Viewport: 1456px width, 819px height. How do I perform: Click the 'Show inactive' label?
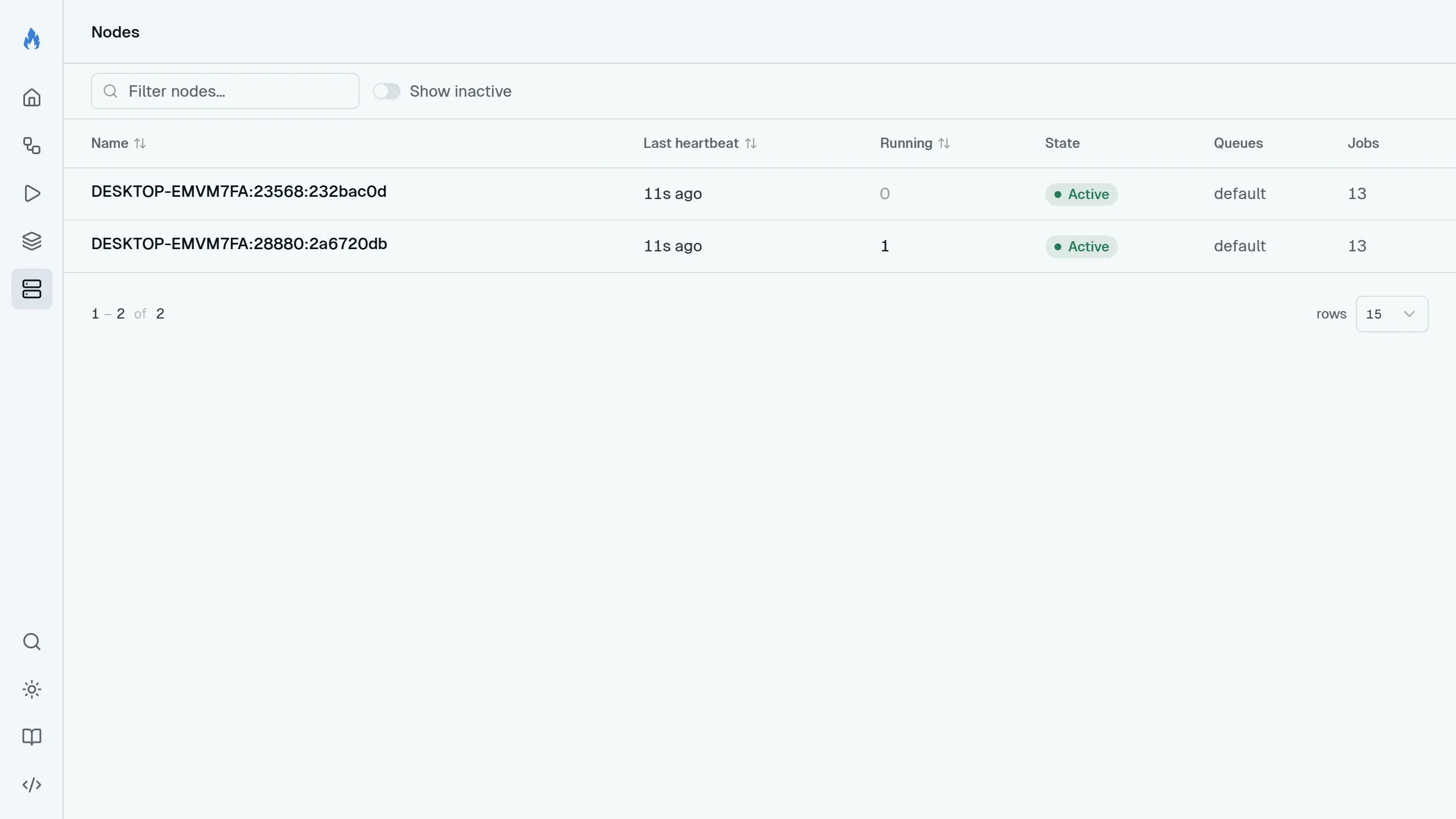pyautogui.click(x=461, y=91)
